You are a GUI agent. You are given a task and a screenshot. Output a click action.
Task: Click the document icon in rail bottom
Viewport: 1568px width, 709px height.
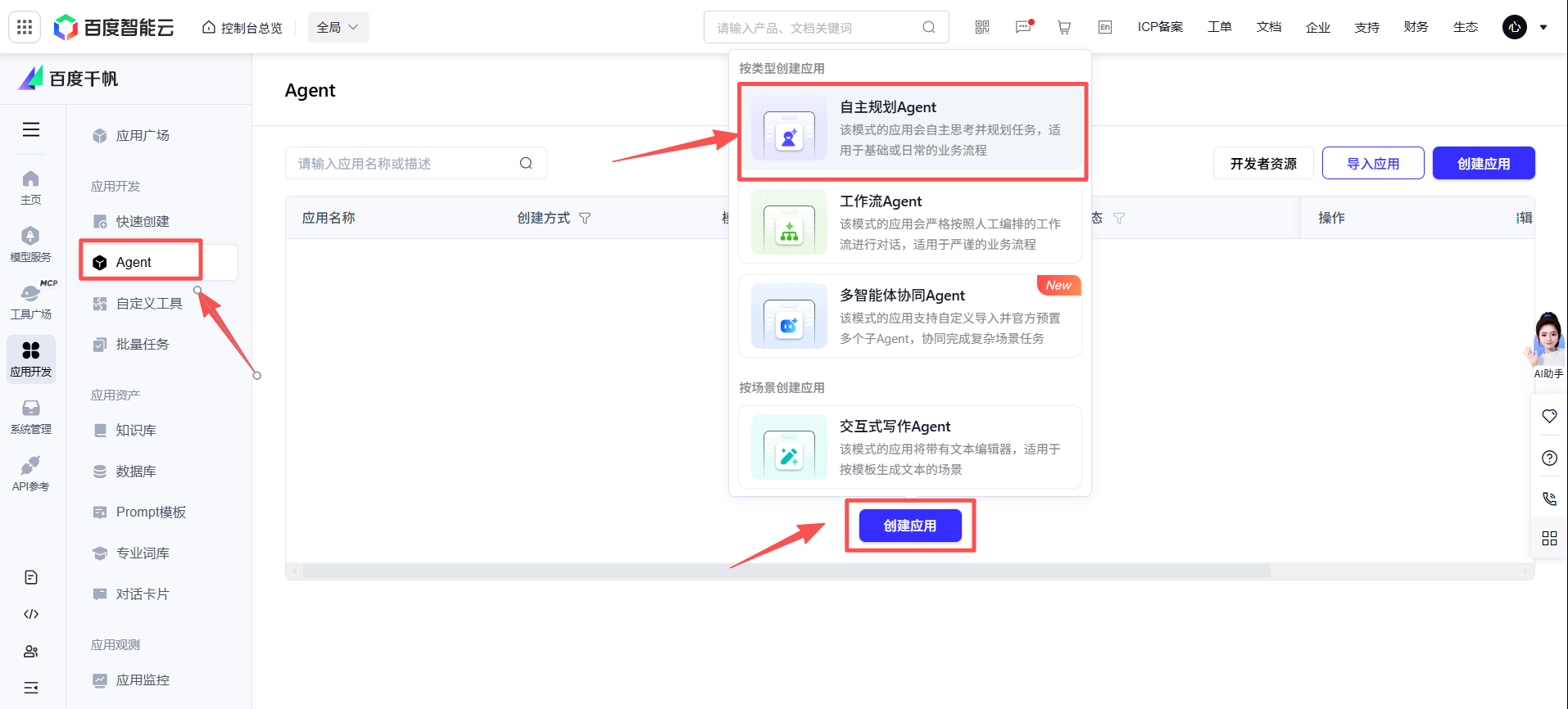click(31, 577)
